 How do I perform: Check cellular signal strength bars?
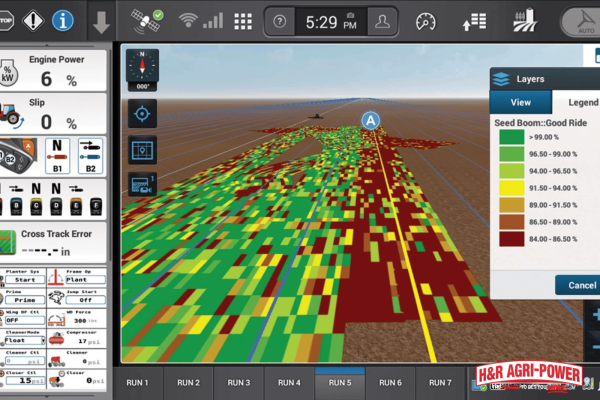[213, 21]
